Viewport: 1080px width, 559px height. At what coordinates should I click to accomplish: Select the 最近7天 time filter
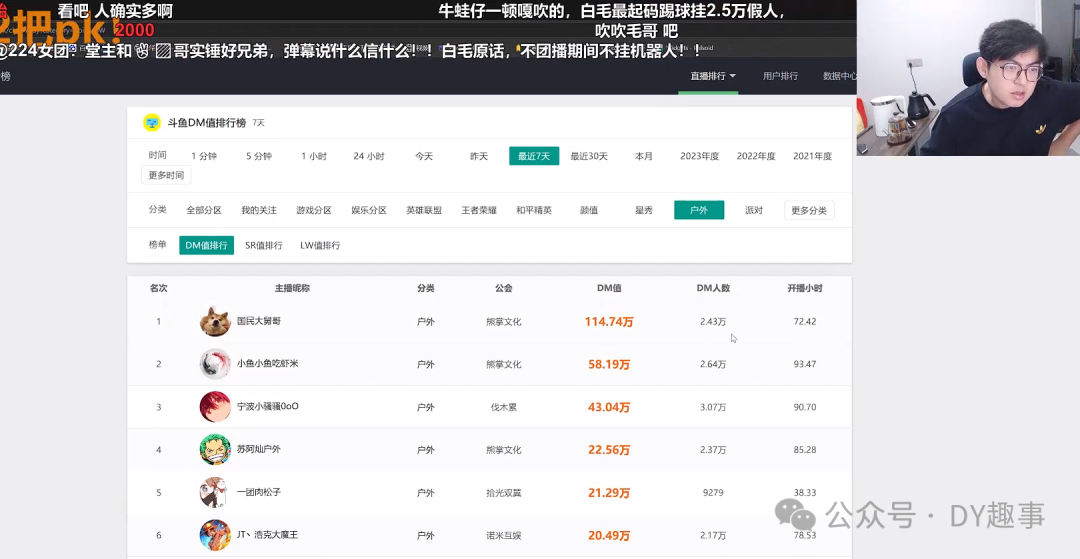coord(534,156)
